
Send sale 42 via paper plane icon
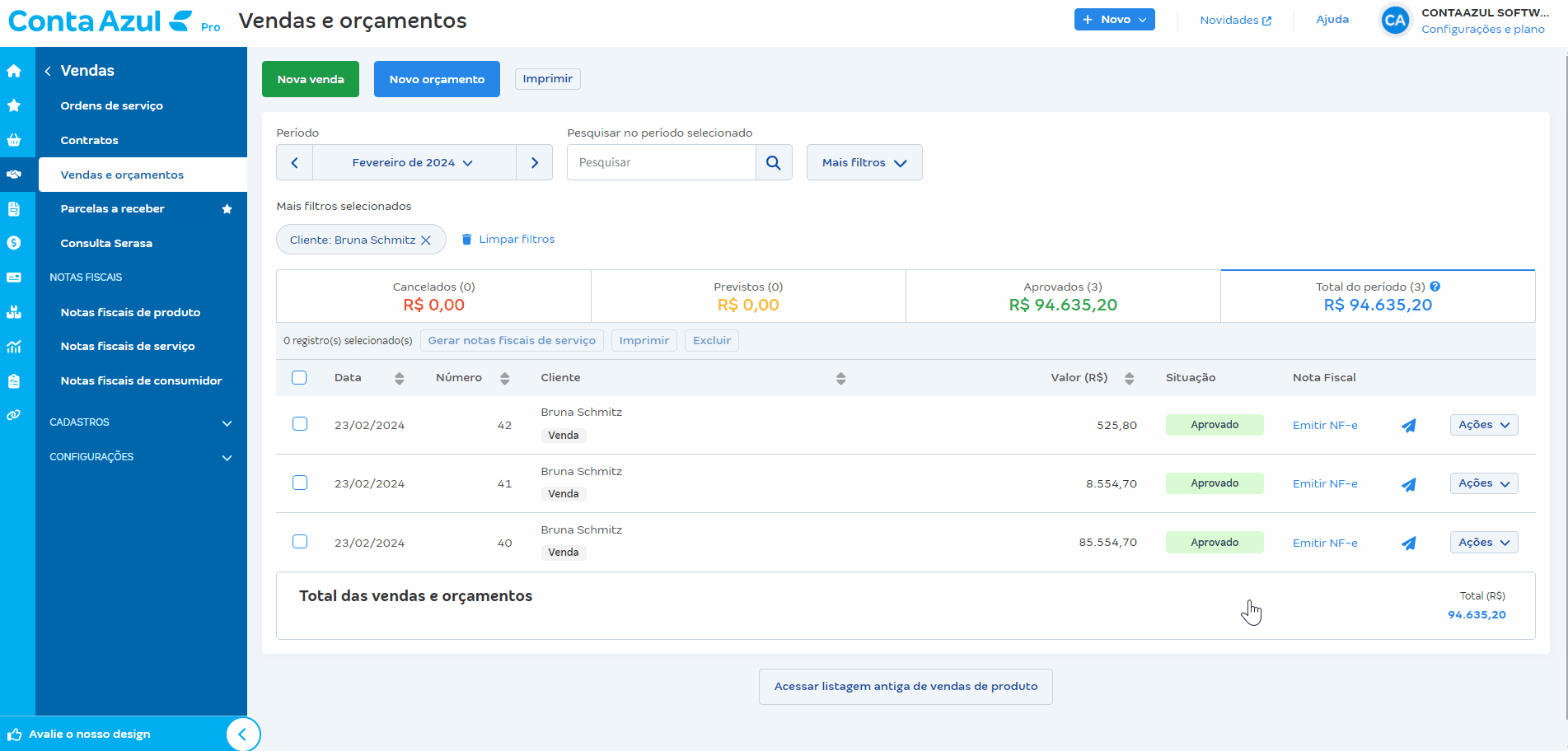[x=1409, y=426]
